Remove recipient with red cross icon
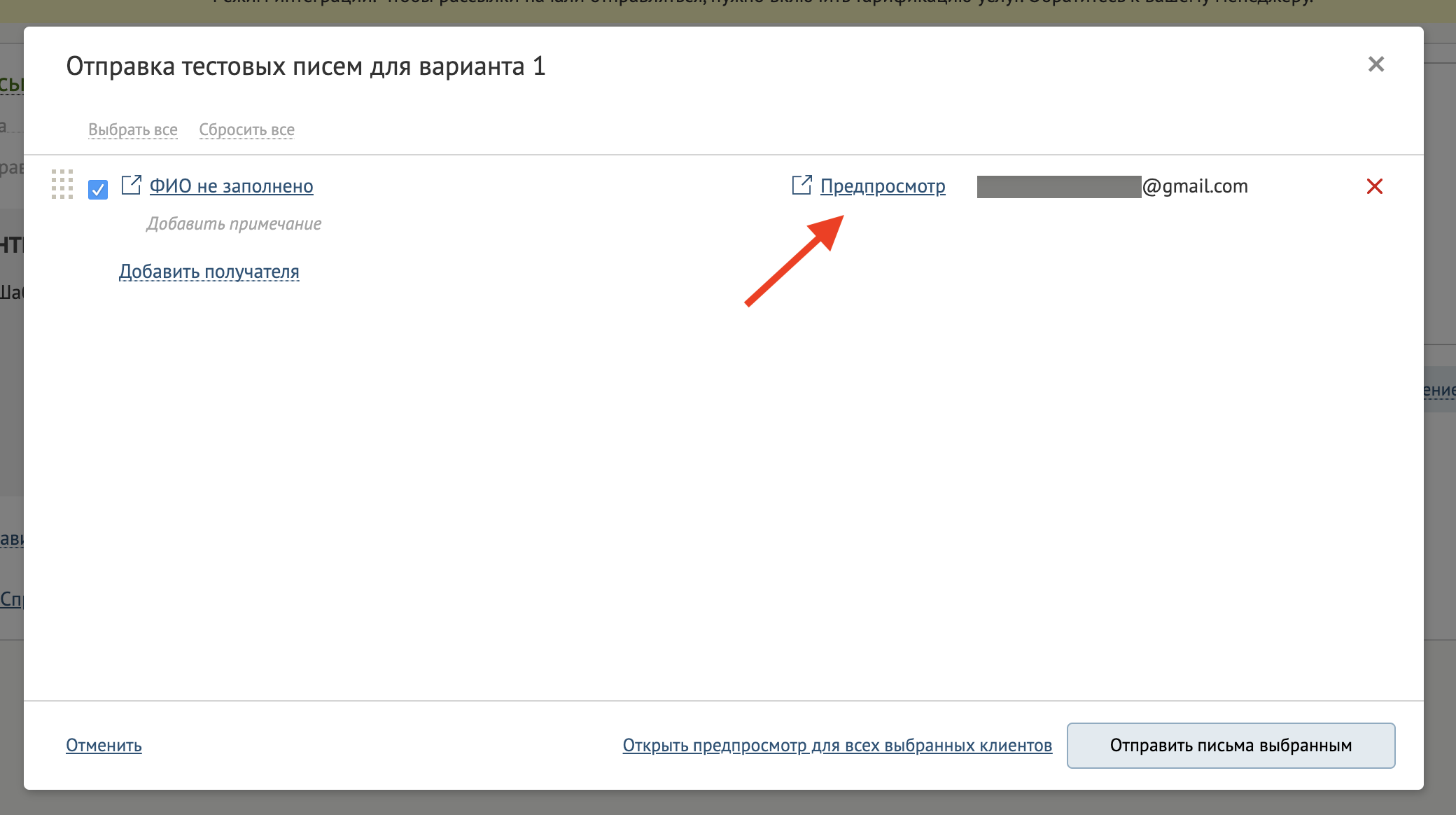This screenshot has height=815, width=1456. (x=1375, y=186)
